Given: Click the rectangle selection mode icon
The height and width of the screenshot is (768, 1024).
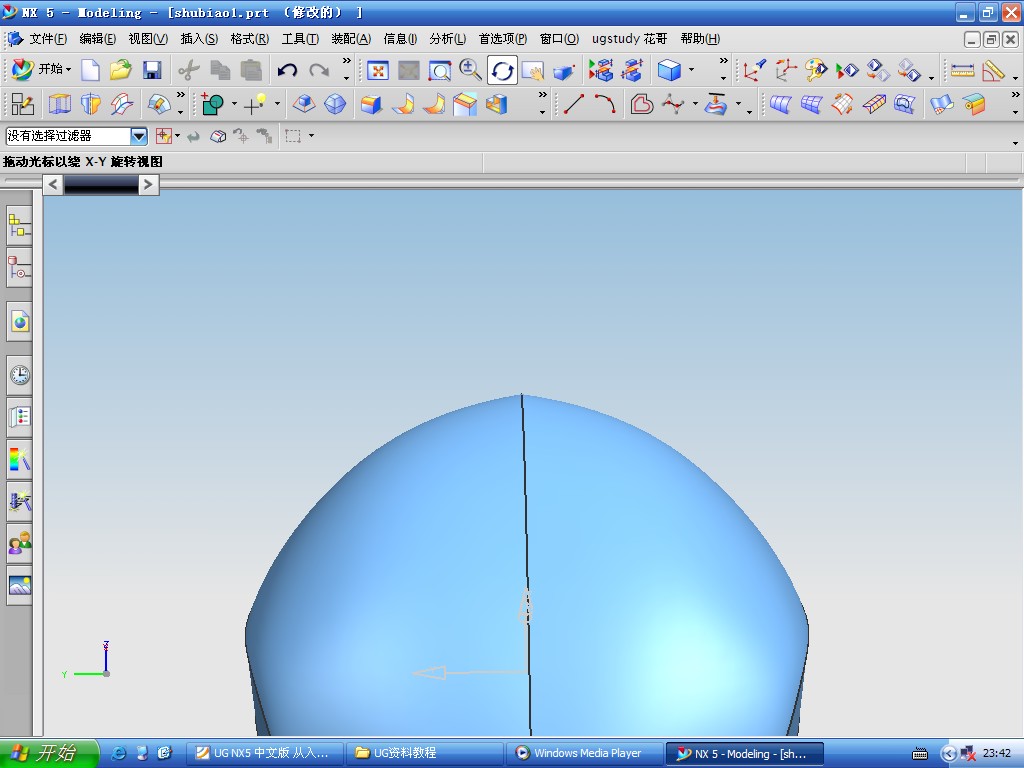Looking at the screenshot, I should point(293,136).
